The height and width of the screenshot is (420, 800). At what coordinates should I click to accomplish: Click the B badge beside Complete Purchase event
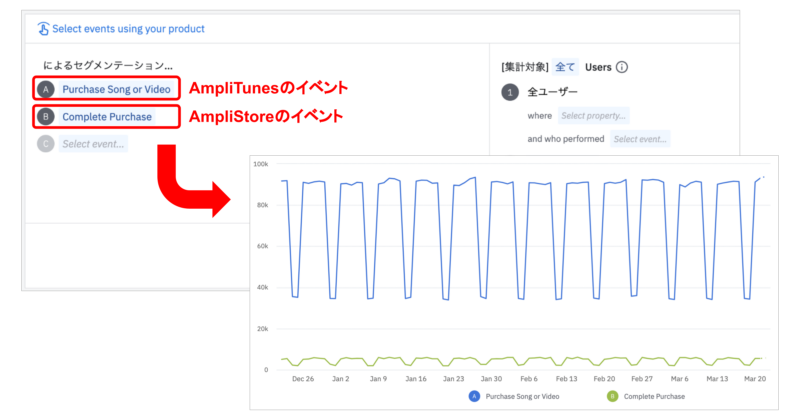(45, 117)
